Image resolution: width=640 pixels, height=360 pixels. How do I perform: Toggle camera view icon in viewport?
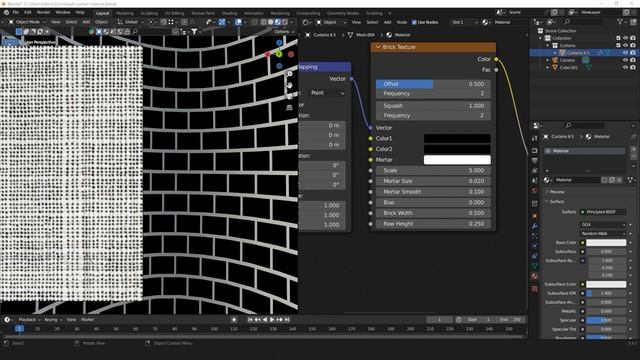[x=289, y=96]
